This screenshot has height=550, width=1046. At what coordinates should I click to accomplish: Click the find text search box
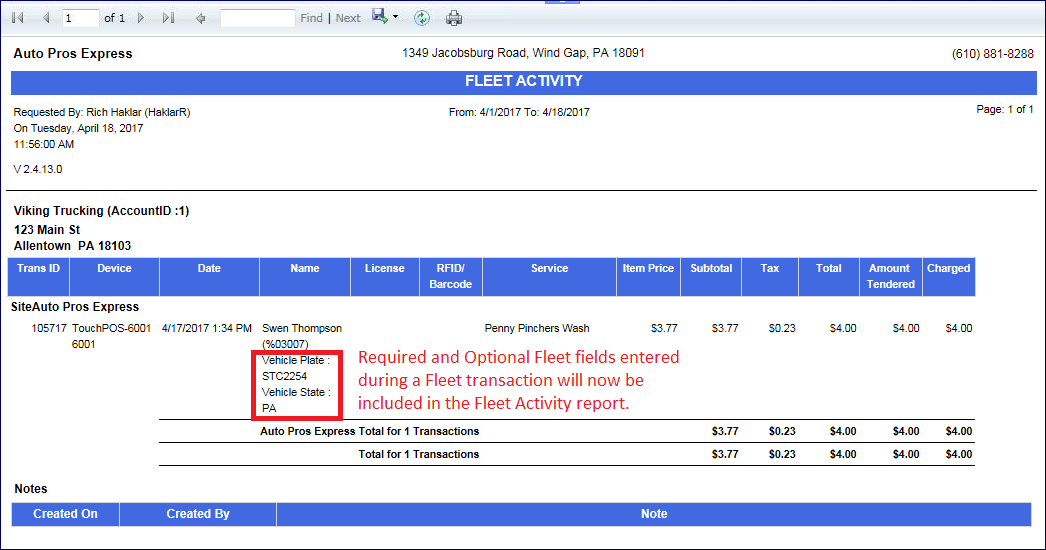(x=257, y=18)
